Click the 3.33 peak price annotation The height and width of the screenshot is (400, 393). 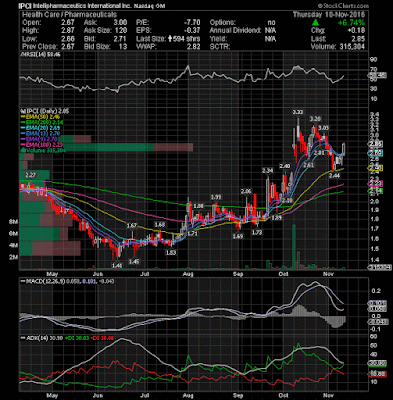point(298,112)
